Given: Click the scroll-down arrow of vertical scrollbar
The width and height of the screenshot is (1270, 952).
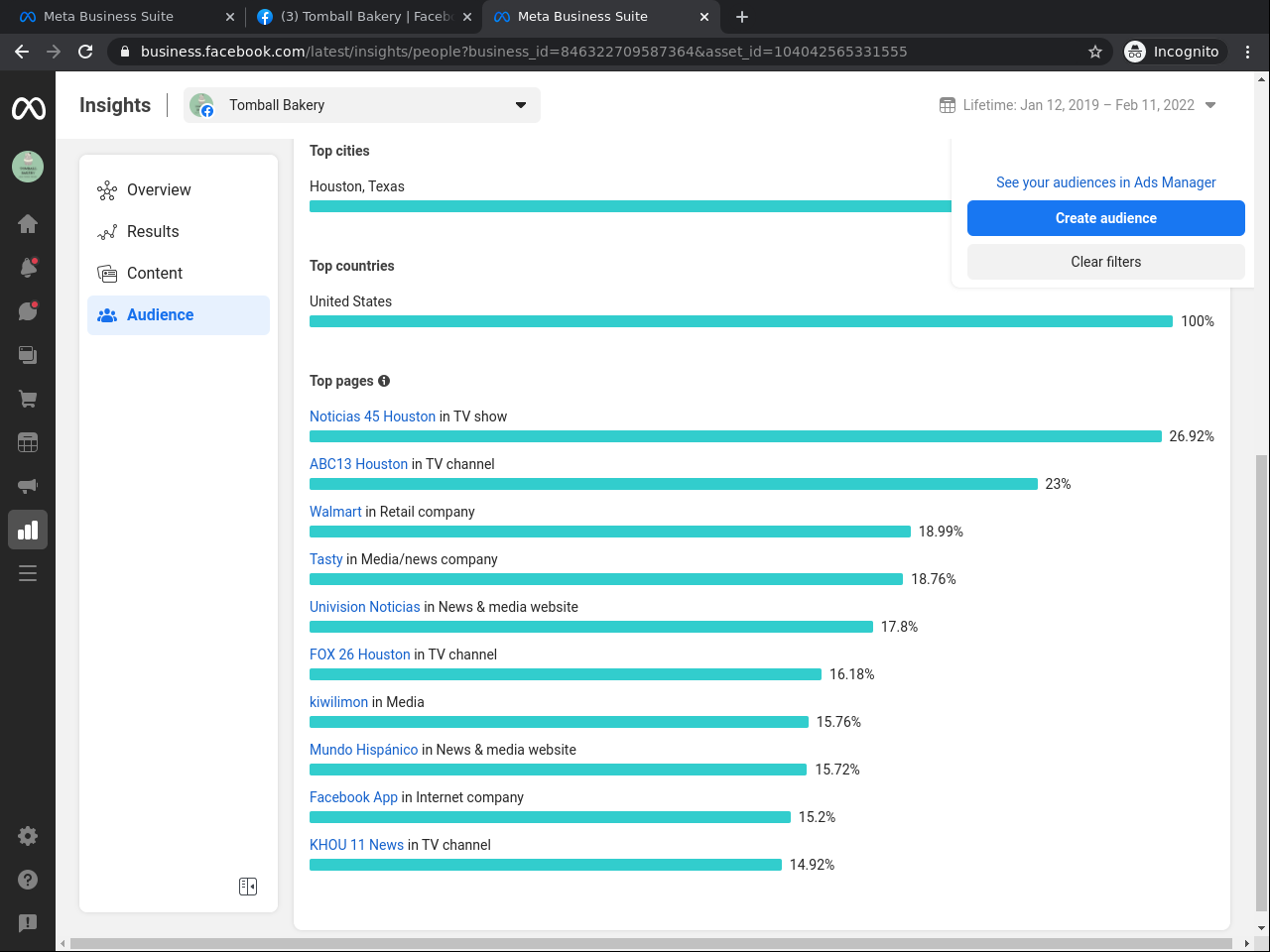Looking at the screenshot, I should pos(1261,928).
